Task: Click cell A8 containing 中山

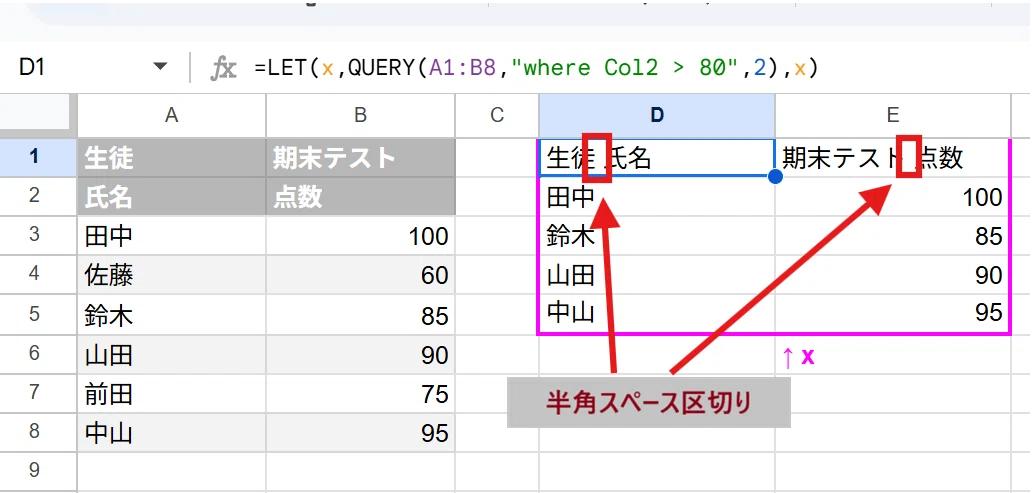Action: click(x=171, y=432)
